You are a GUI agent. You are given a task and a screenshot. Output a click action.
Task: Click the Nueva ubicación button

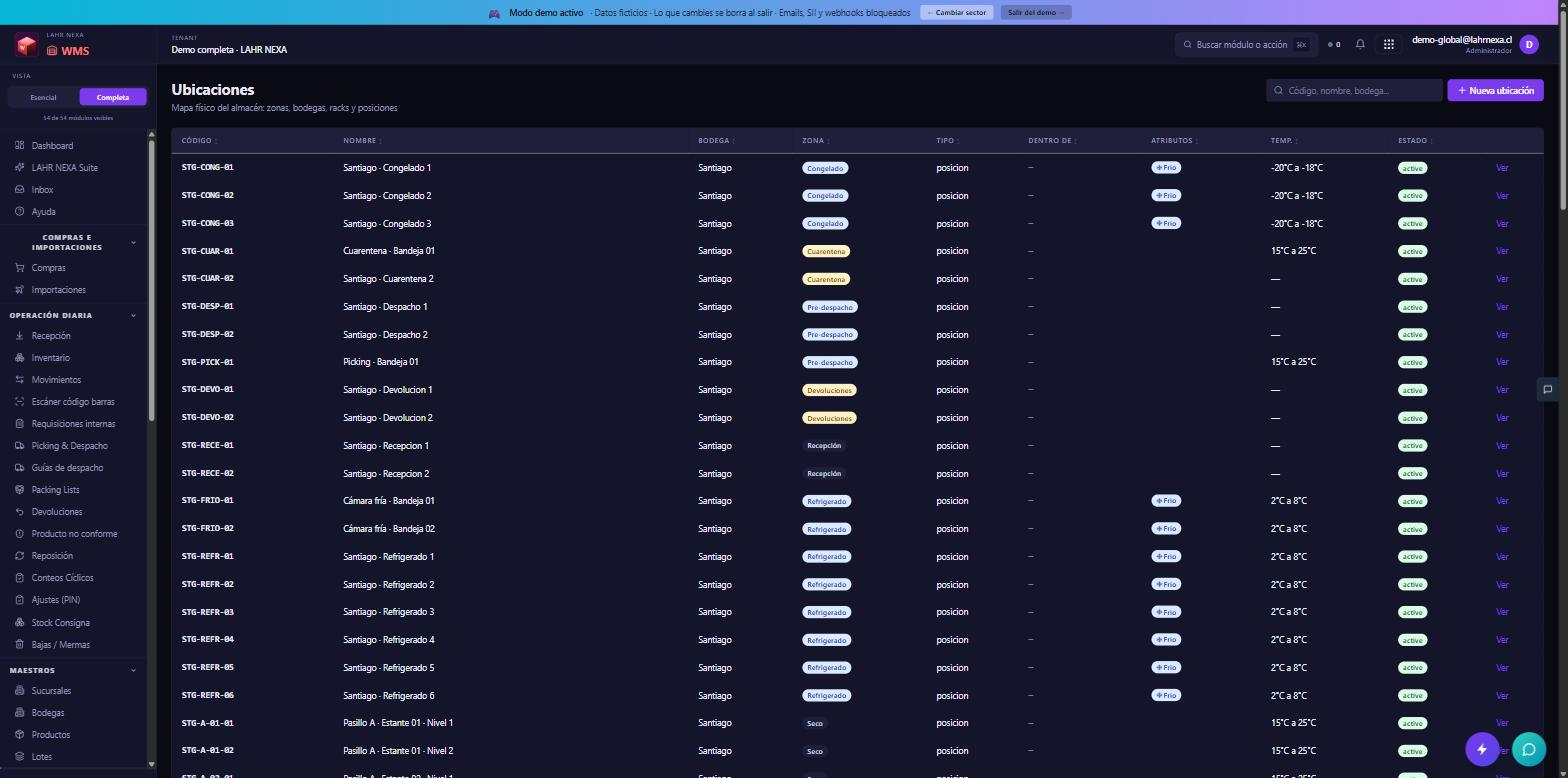click(x=1495, y=90)
